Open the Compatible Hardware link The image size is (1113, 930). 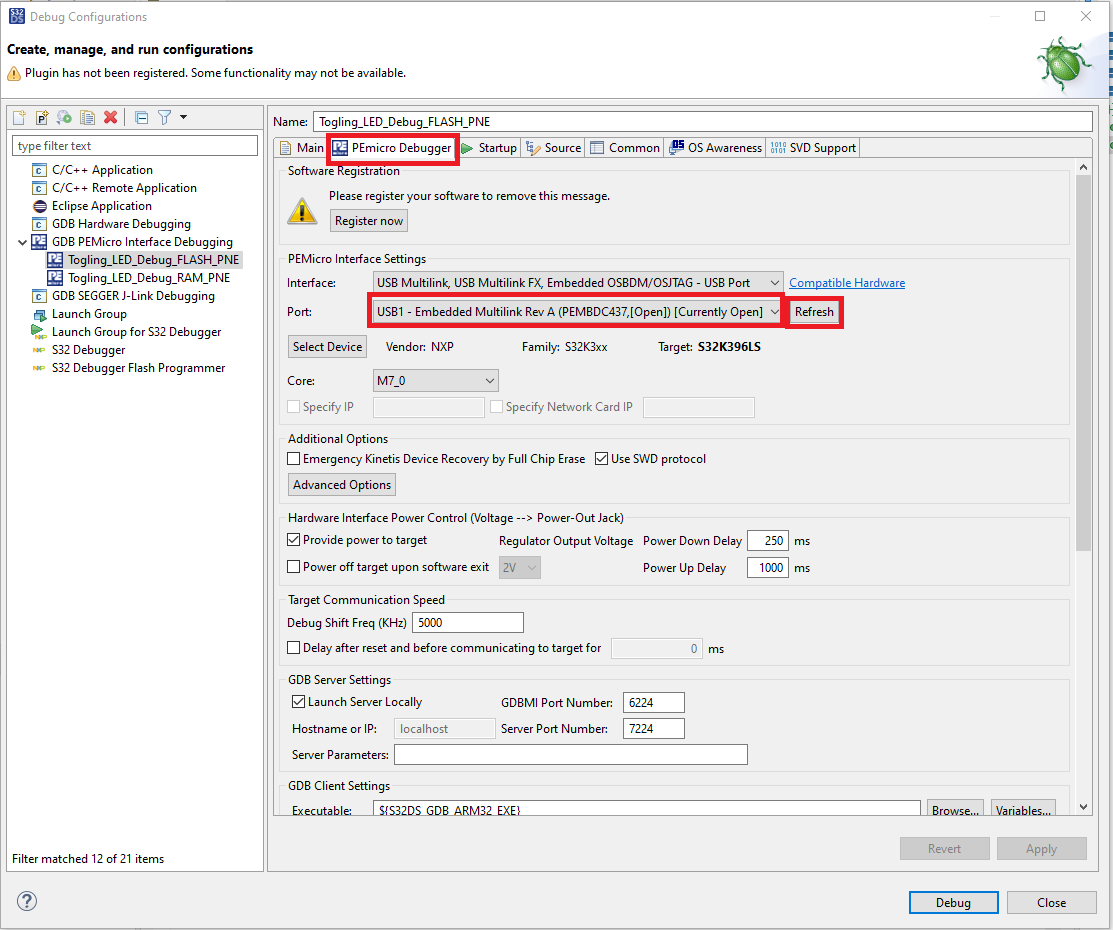(x=847, y=283)
